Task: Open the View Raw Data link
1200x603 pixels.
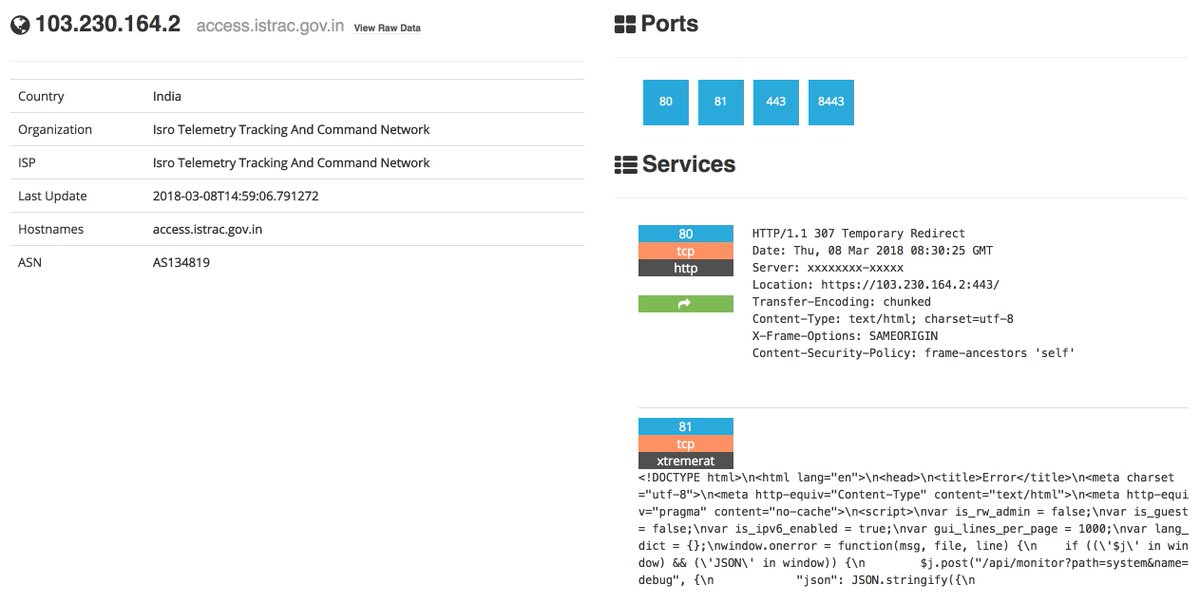Action: click(387, 28)
